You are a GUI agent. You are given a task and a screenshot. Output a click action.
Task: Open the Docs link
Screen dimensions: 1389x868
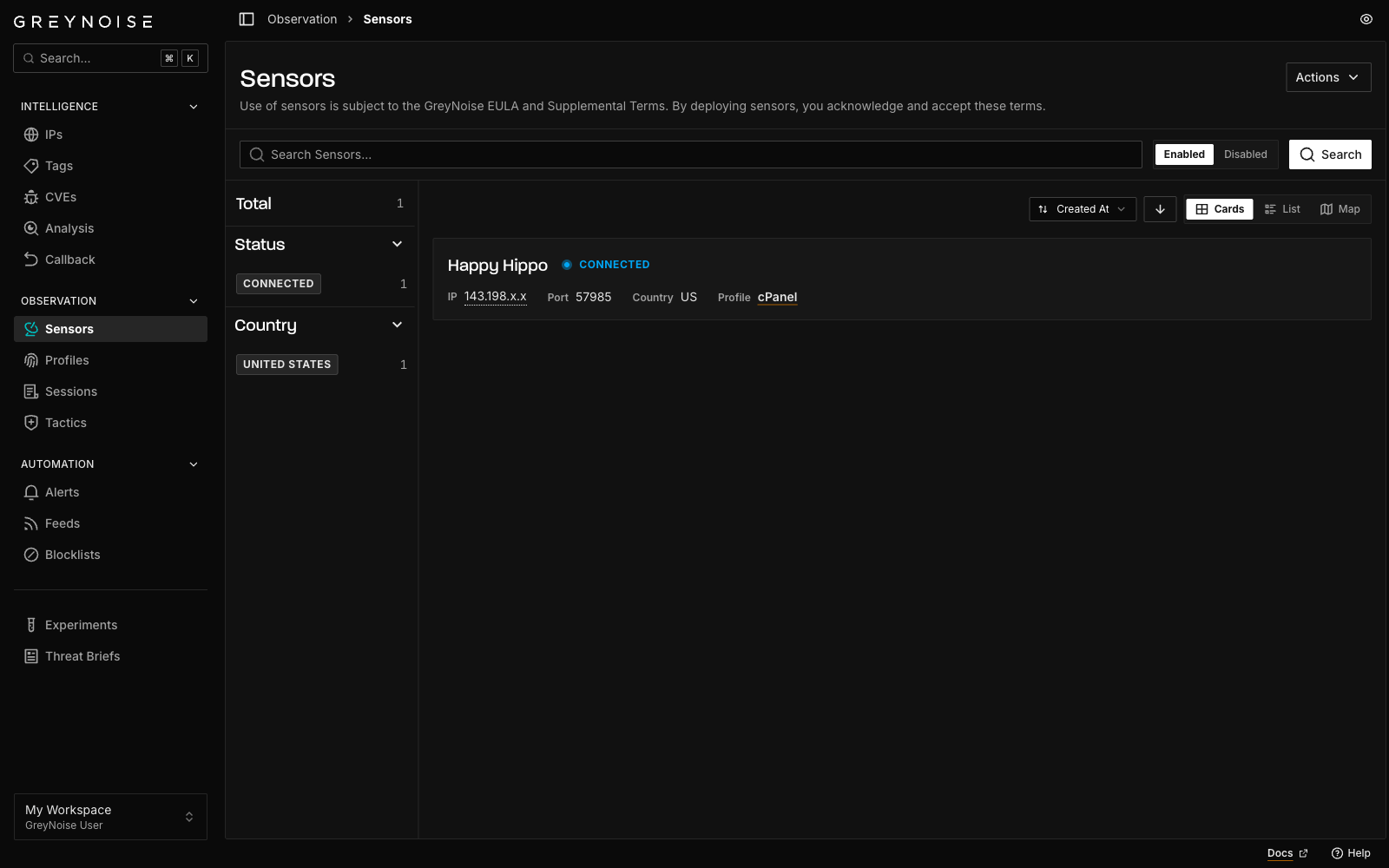point(1287,853)
